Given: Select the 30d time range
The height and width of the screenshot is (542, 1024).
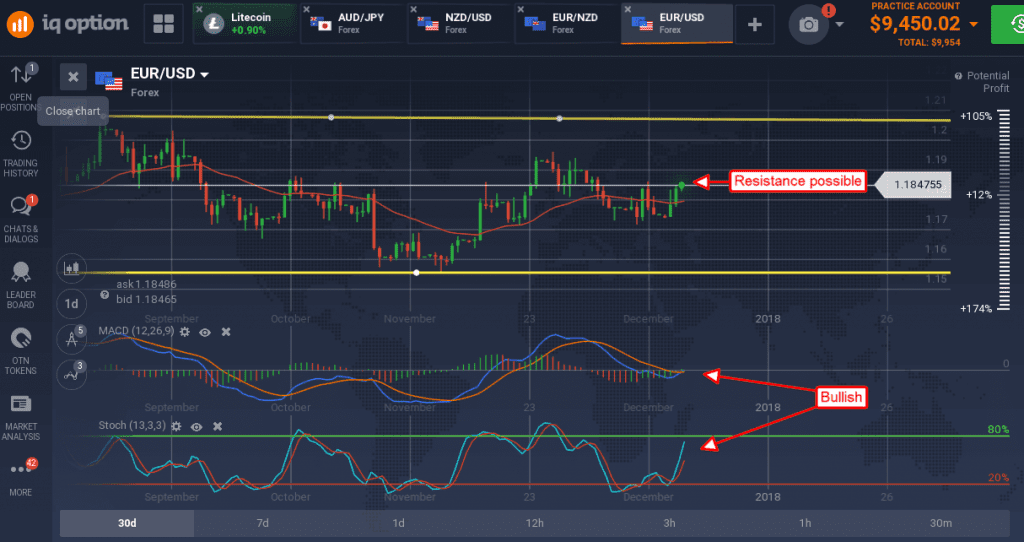Looking at the screenshot, I should tap(127, 523).
